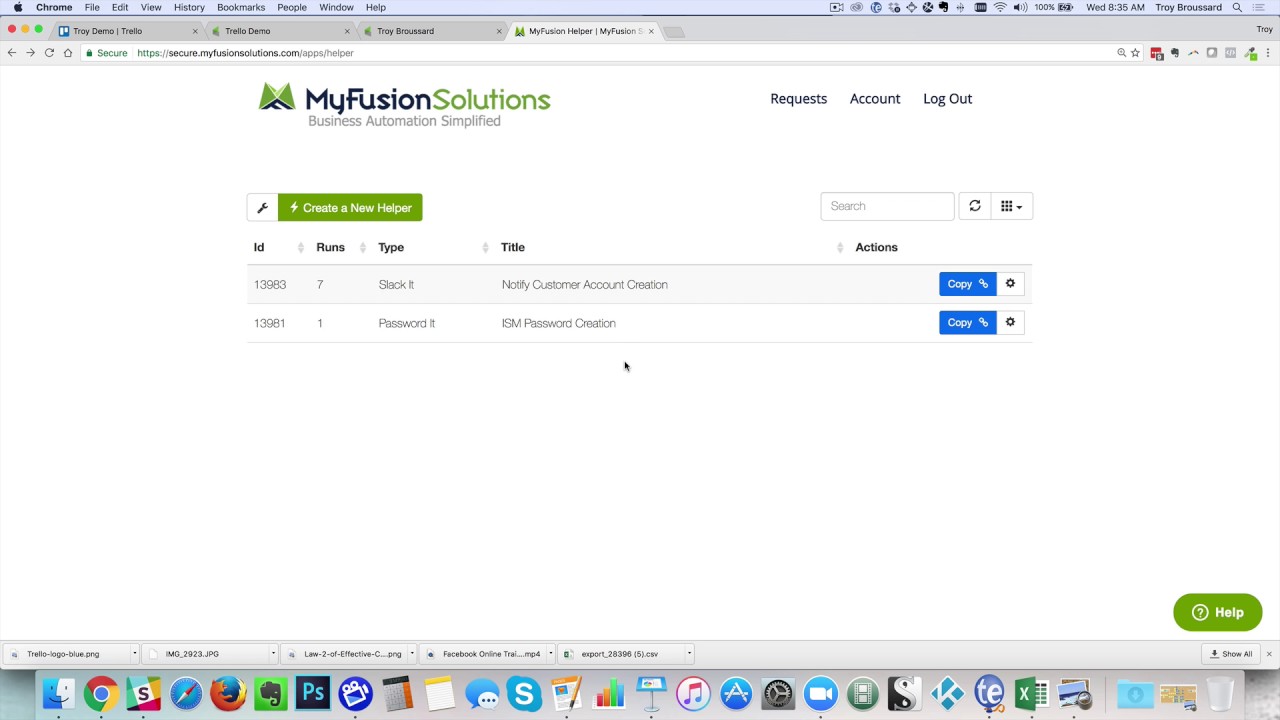Close the downloads bar
The image size is (1280, 720).
click(x=1269, y=654)
